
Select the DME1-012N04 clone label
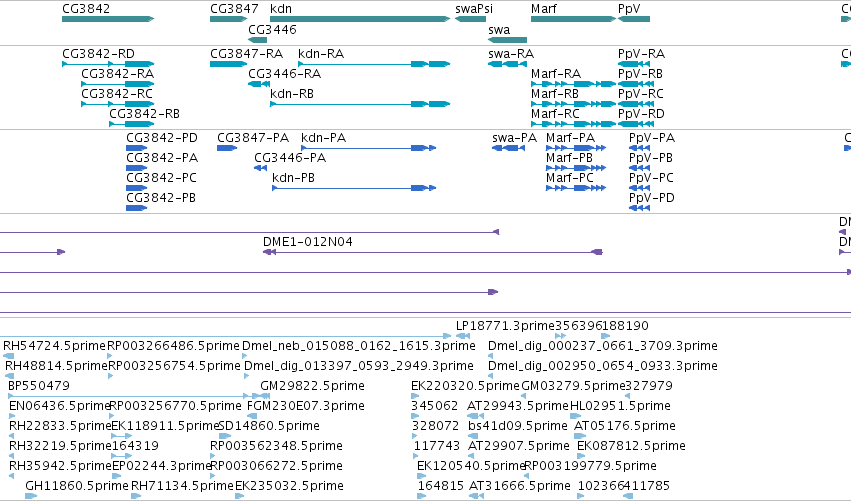pos(308,242)
